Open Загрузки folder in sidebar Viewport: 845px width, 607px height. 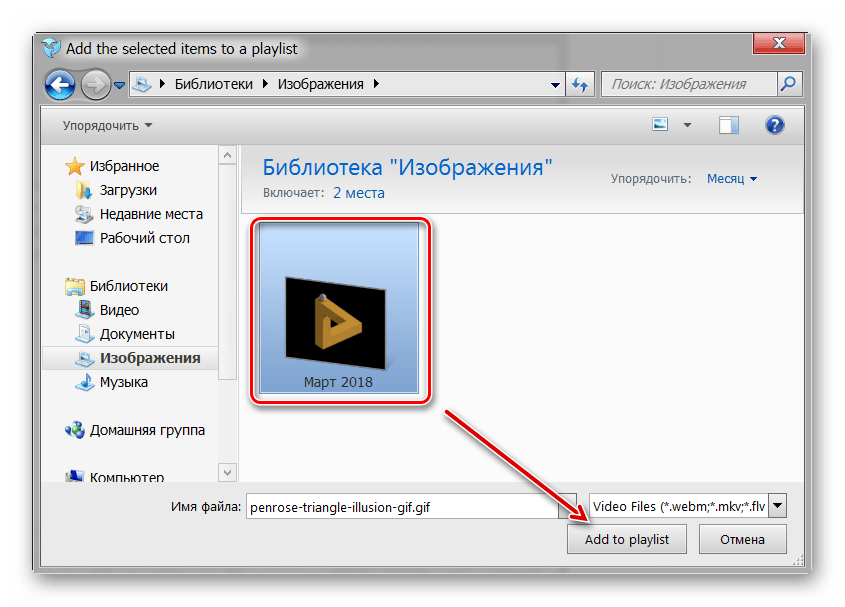(x=128, y=190)
